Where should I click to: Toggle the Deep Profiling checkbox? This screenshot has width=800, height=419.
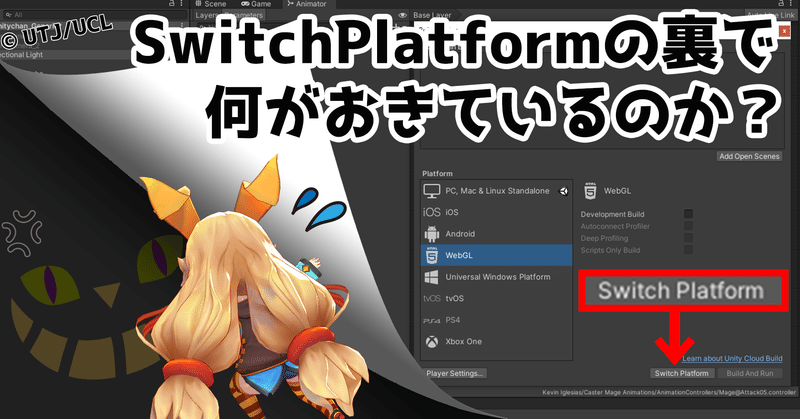688,238
